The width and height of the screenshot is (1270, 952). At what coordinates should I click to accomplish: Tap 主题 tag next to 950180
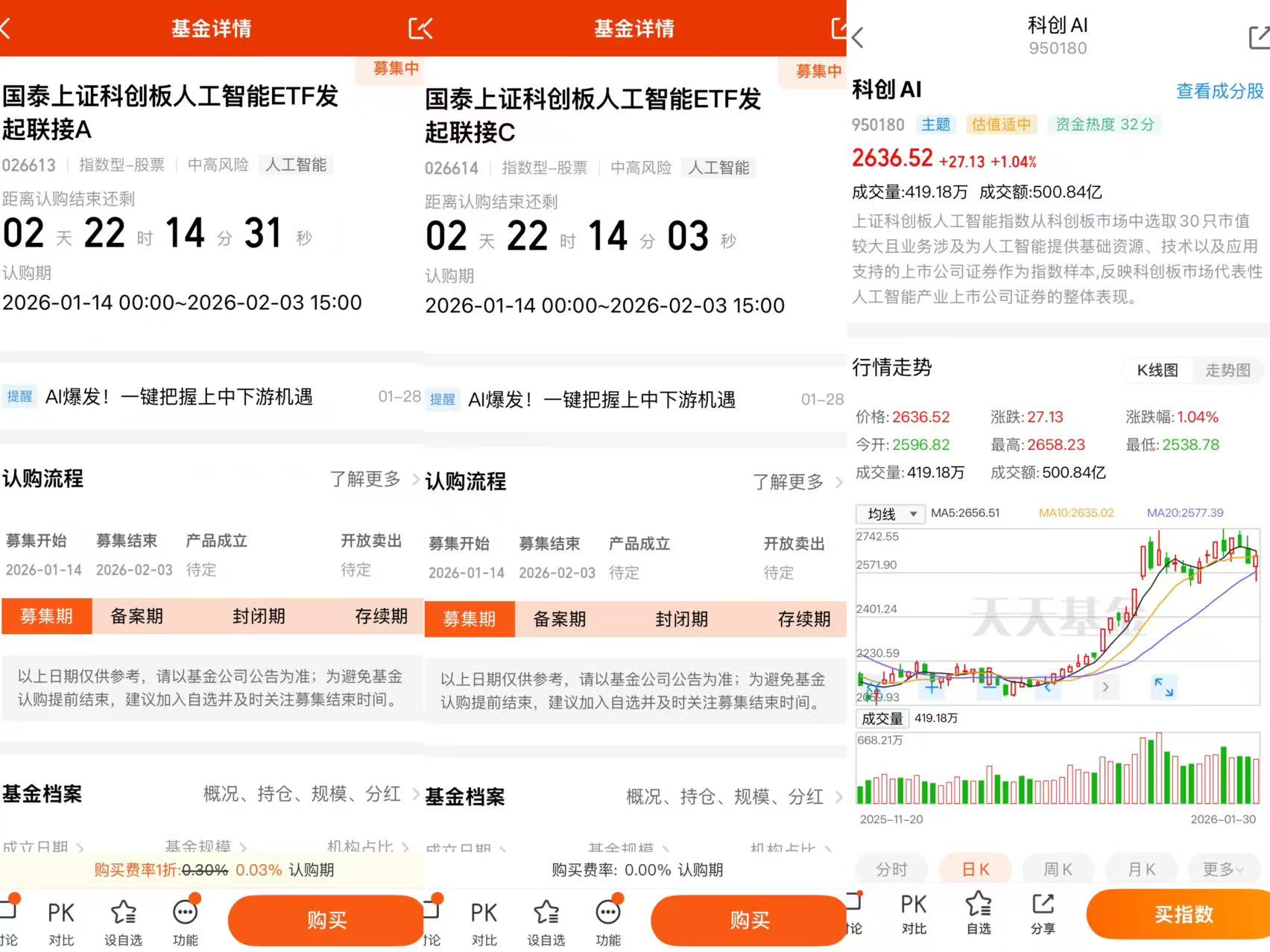[x=935, y=124]
